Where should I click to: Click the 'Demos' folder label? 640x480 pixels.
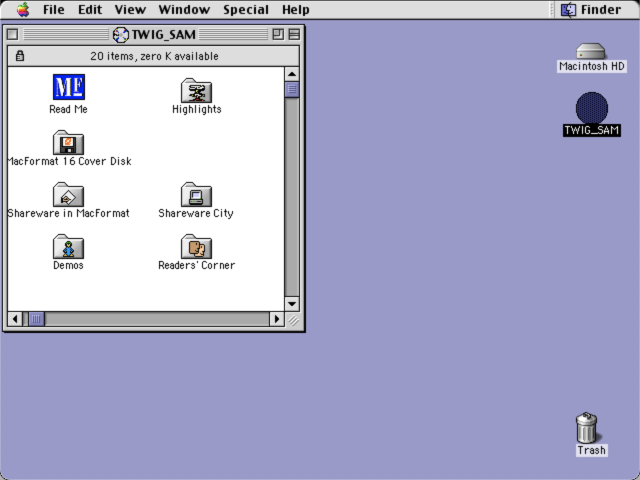(68, 265)
